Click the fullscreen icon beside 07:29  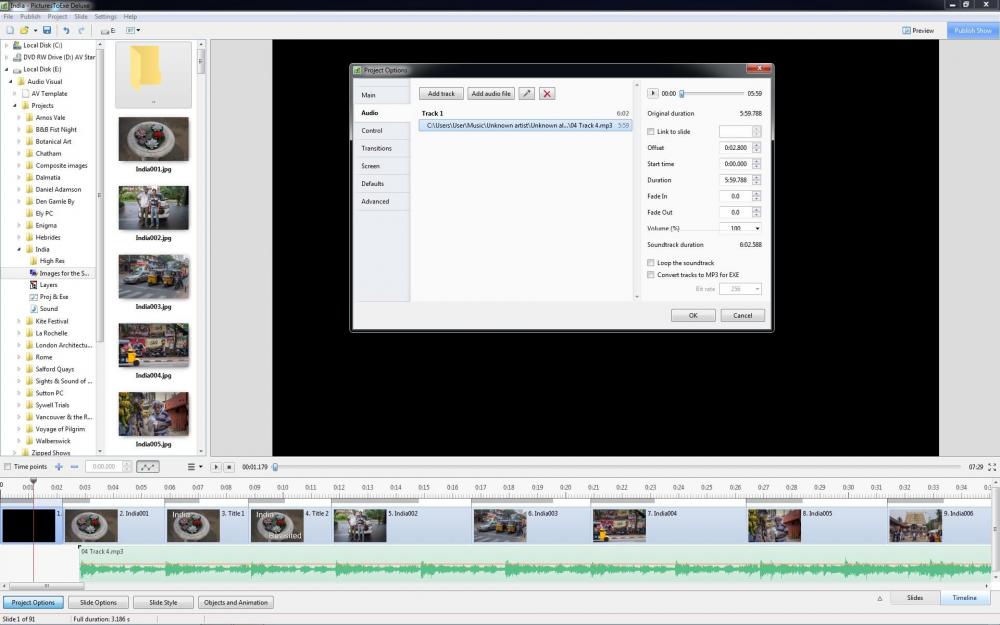pos(992,467)
